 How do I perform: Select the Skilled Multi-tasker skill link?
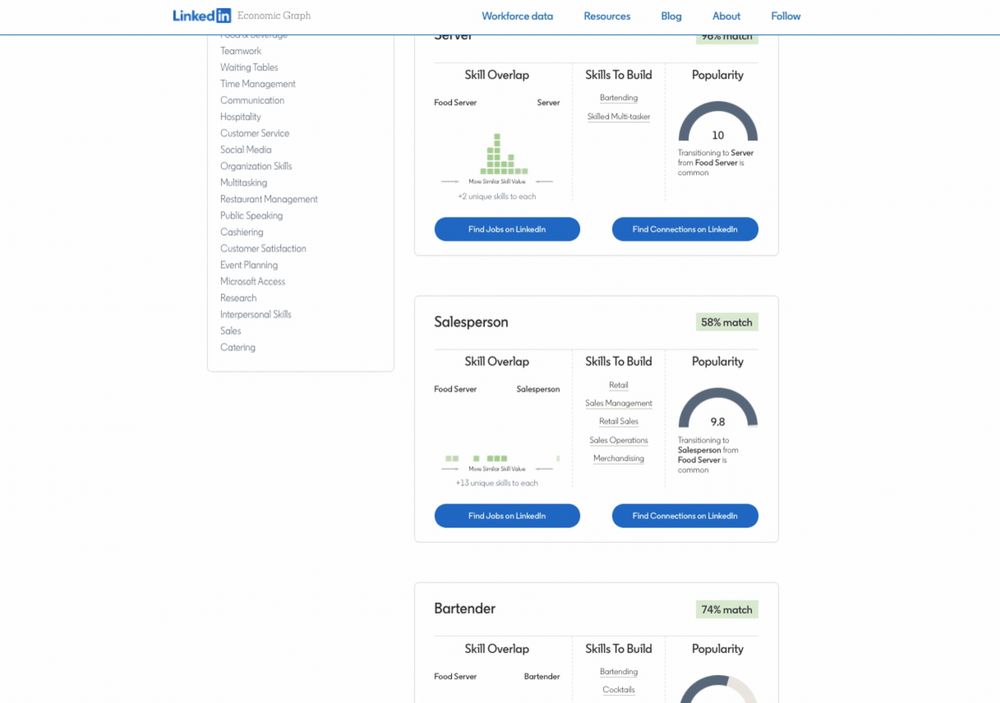[x=619, y=117]
